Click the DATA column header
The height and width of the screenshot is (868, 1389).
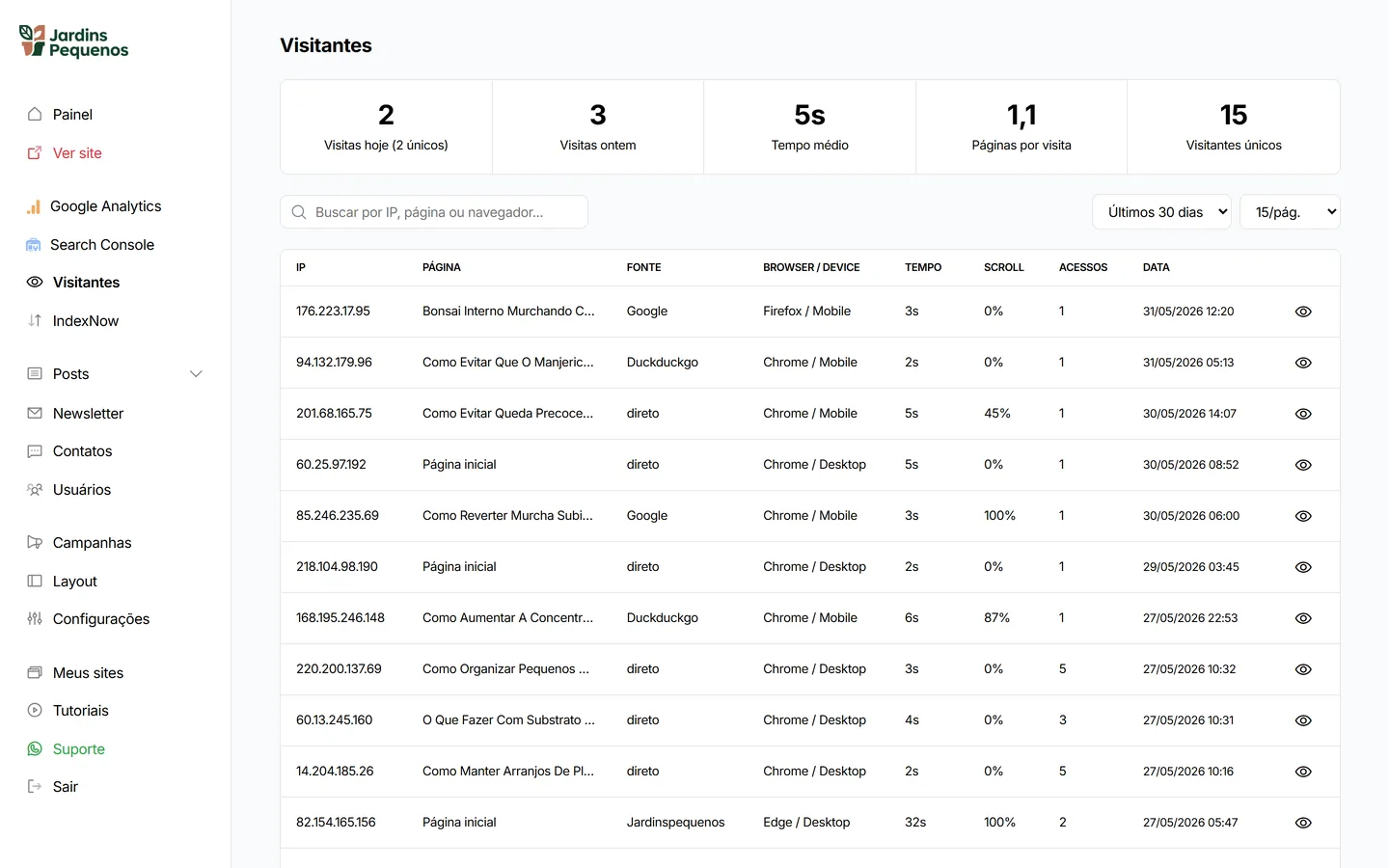pyautogui.click(x=1156, y=267)
